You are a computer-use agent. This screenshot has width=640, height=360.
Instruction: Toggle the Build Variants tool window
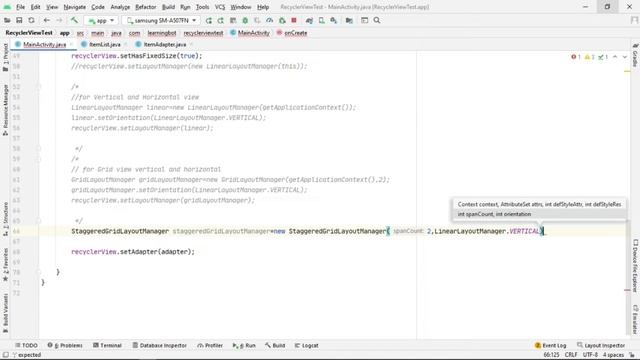[5, 313]
